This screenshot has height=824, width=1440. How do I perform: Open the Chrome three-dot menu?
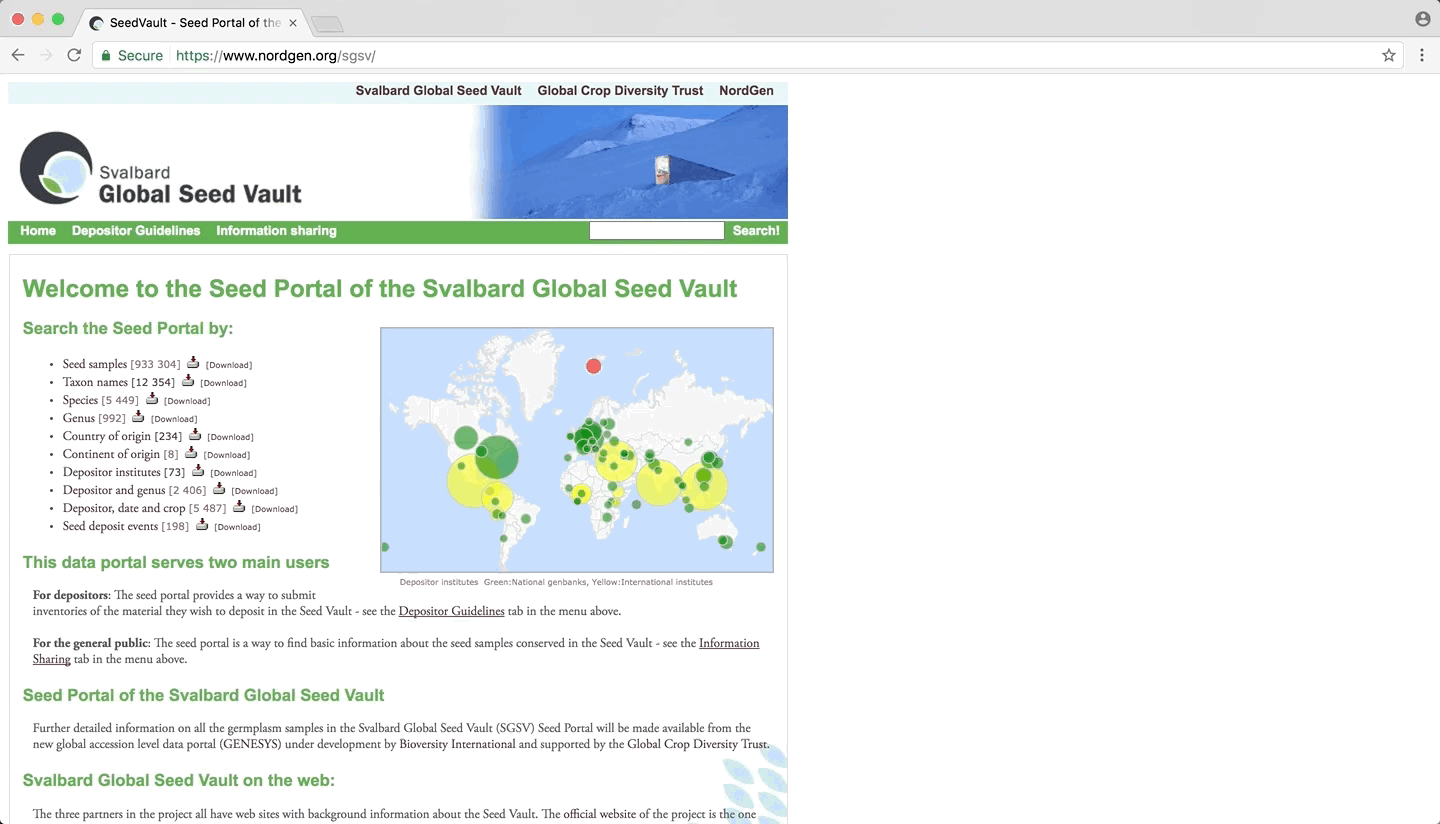(1422, 56)
